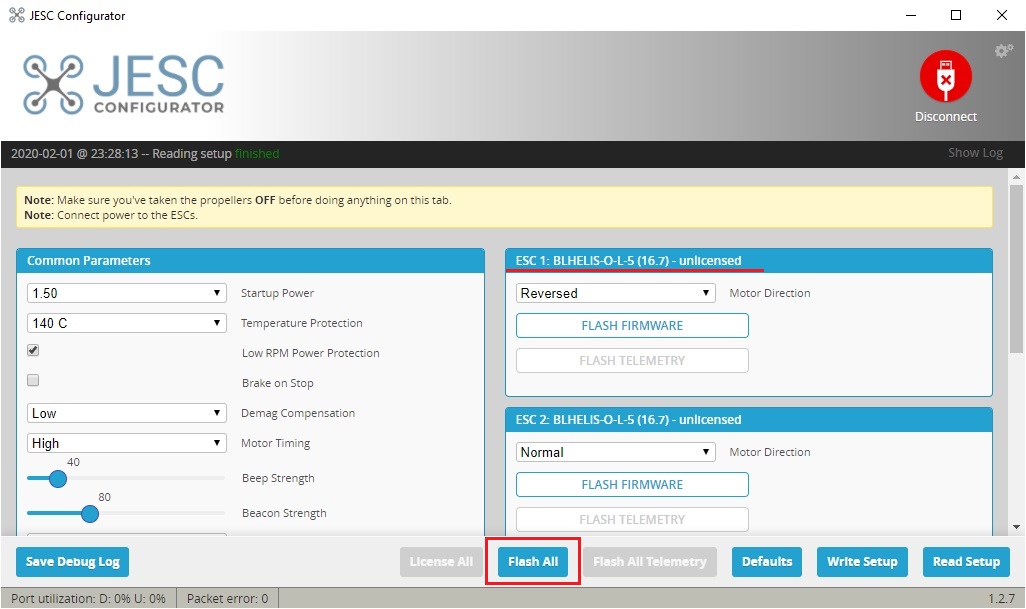
Task: Click the Connect power to ESCs note
Action: (111, 215)
